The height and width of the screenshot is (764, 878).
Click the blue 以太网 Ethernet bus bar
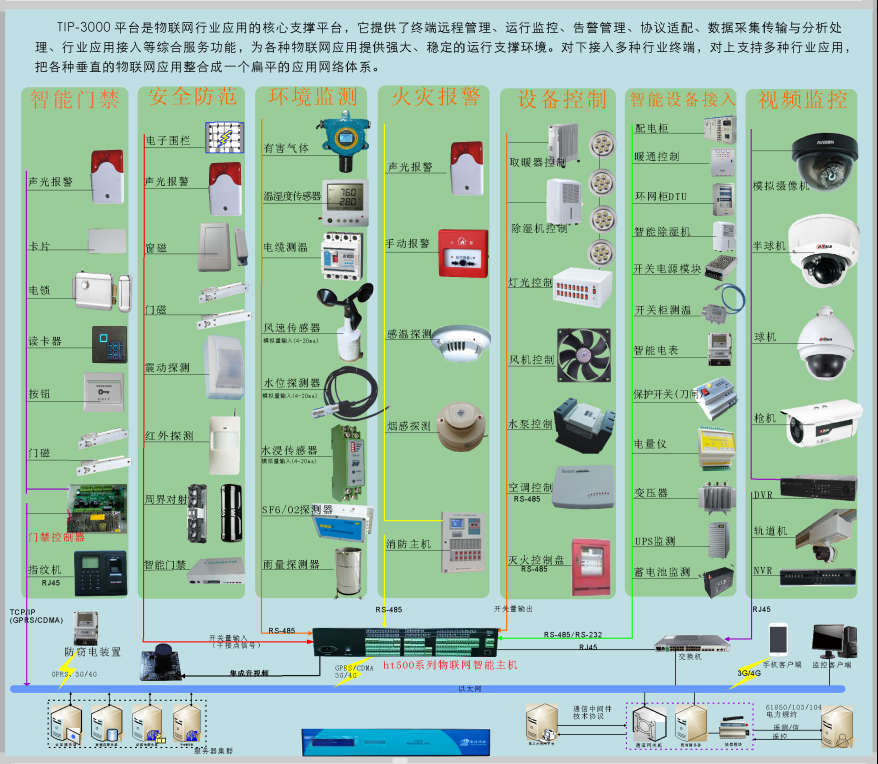(430, 688)
